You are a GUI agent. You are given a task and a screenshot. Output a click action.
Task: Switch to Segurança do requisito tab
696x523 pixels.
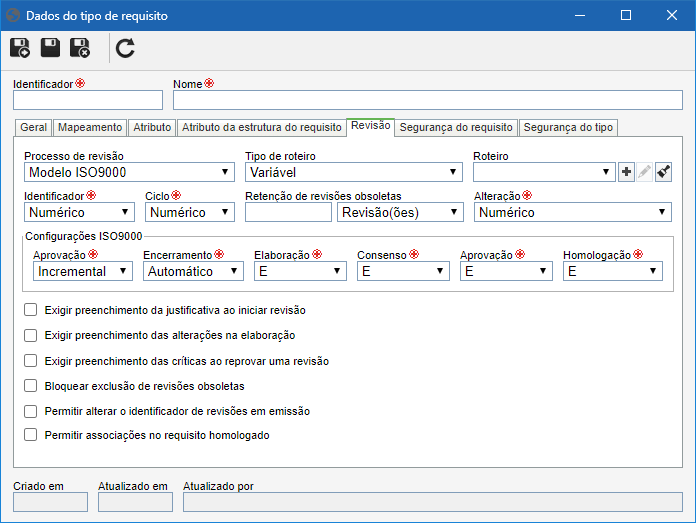point(456,127)
